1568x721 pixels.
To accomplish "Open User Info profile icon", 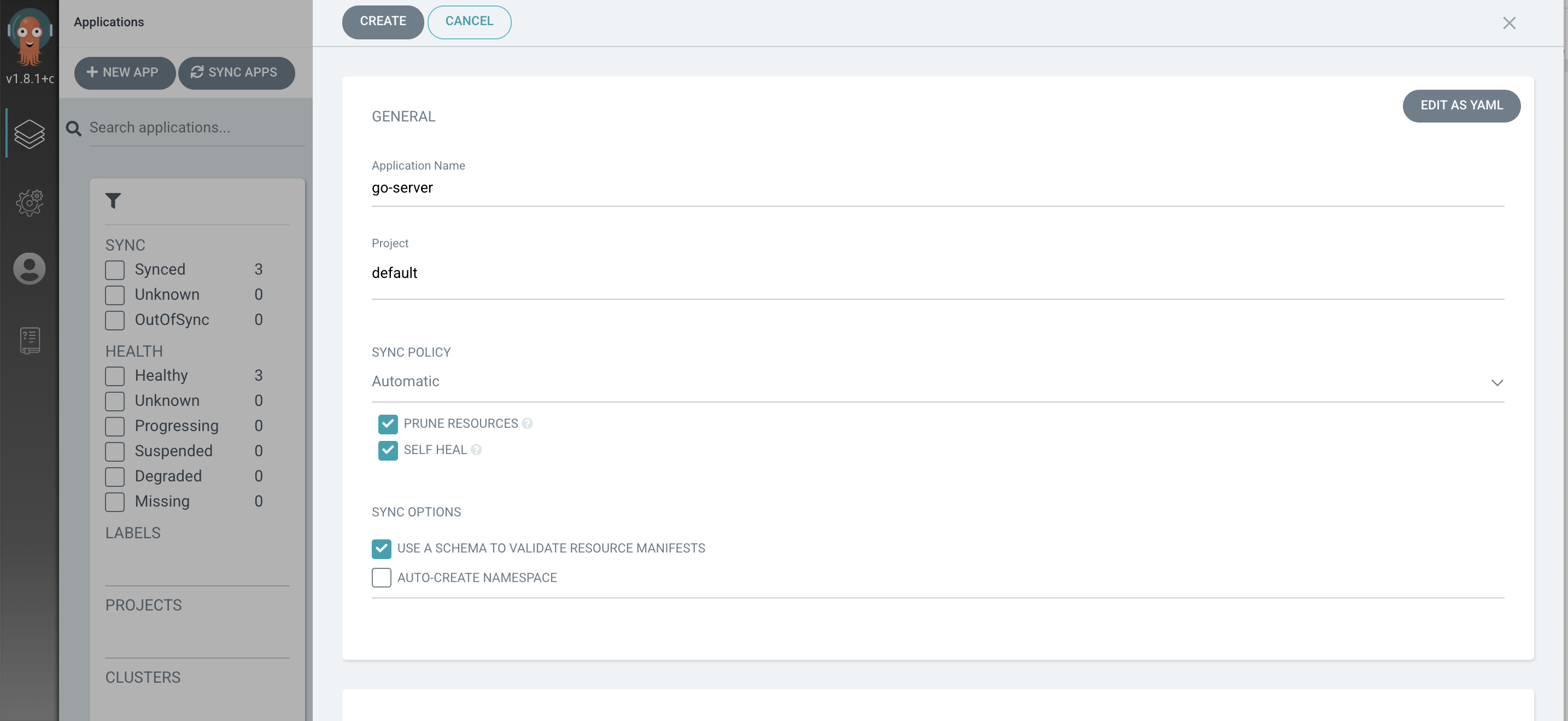I will coord(29,269).
